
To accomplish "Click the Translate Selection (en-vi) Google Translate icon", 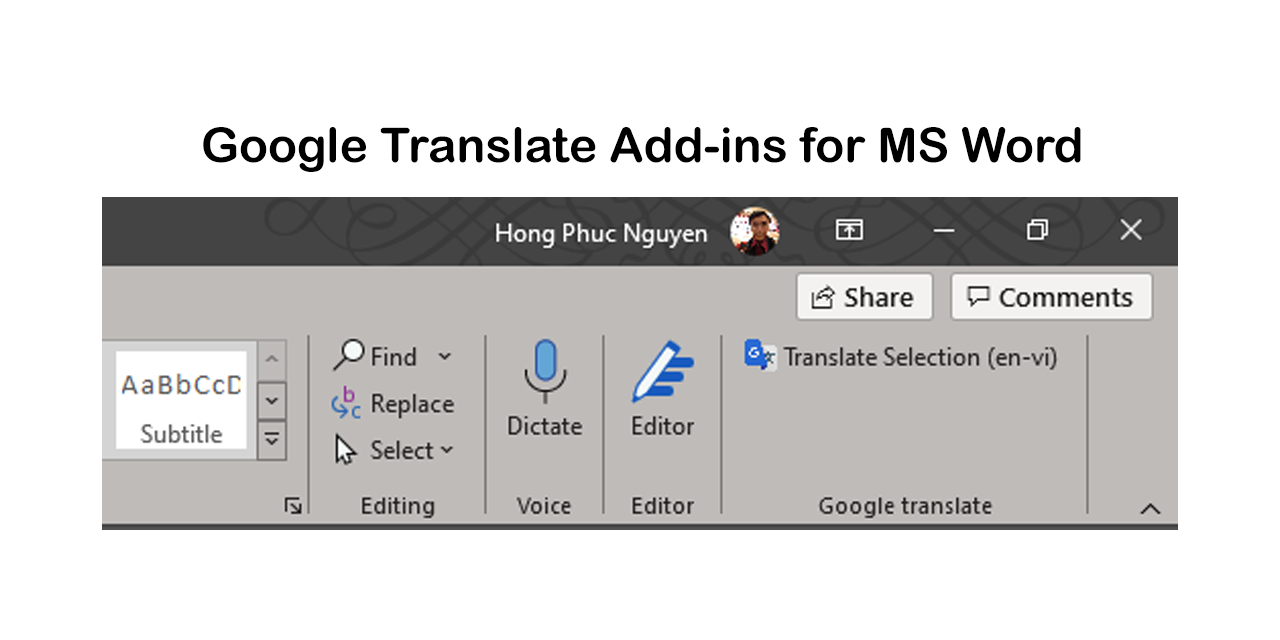I will tap(758, 356).
